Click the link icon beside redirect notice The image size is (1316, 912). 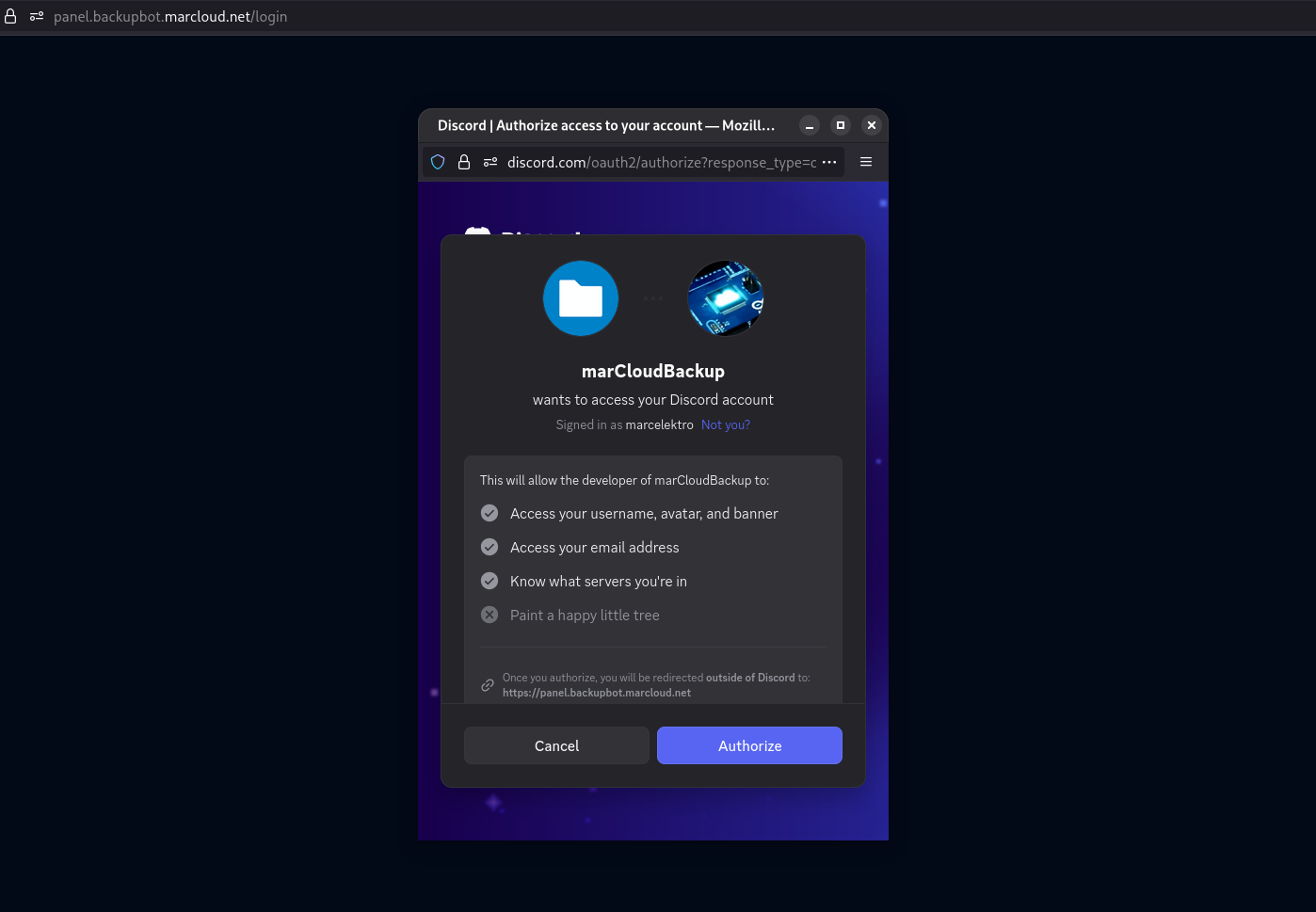[x=488, y=685]
